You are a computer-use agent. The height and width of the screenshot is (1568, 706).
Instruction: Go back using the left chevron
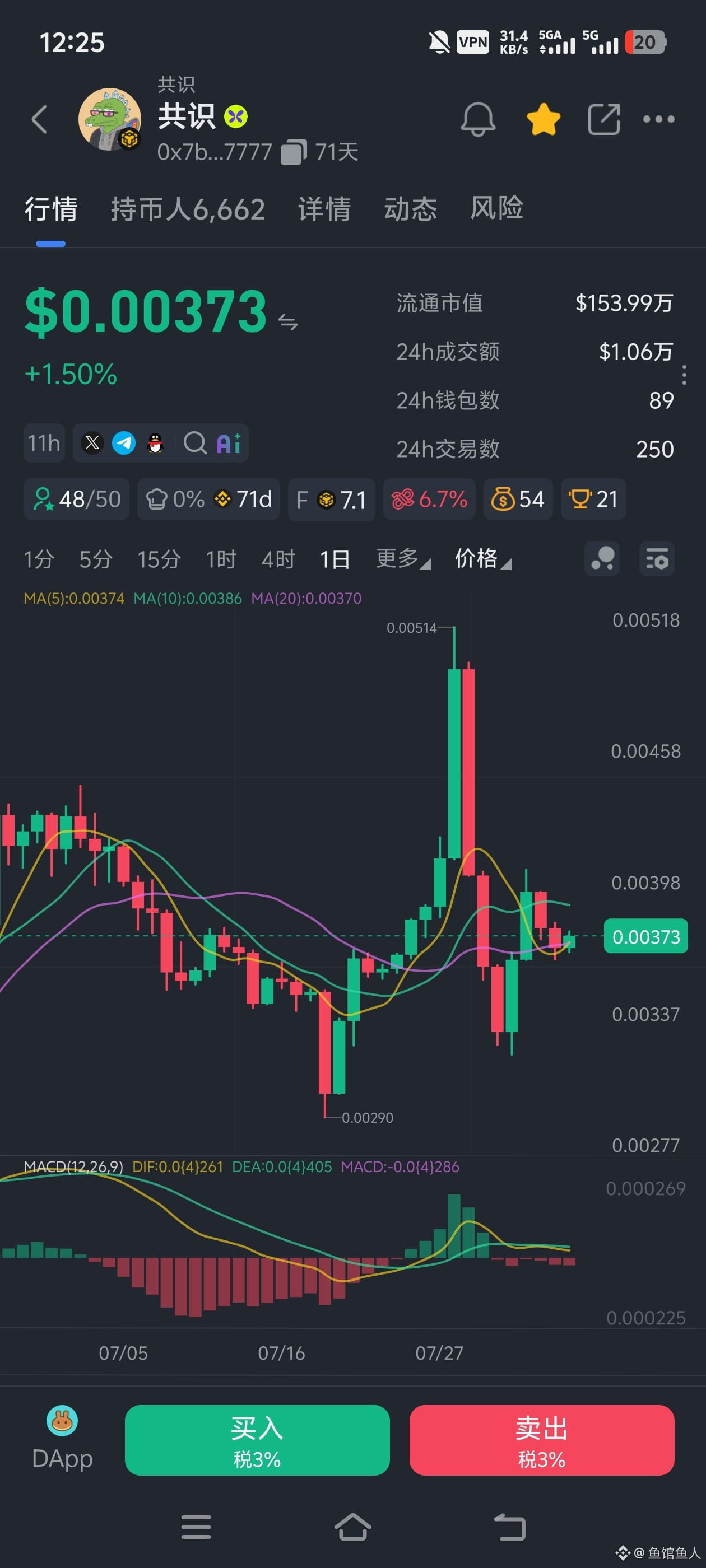pyautogui.click(x=40, y=119)
